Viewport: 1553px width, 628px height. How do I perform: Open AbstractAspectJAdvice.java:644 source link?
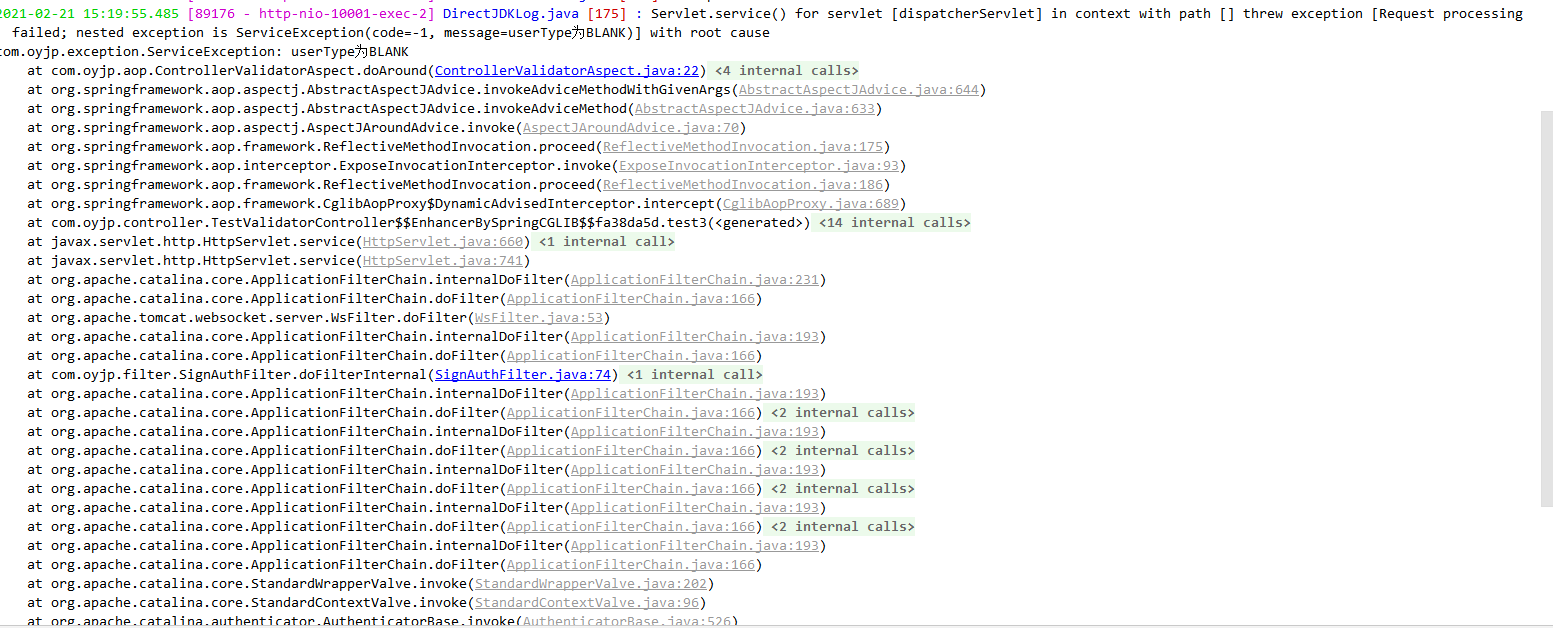coord(858,90)
